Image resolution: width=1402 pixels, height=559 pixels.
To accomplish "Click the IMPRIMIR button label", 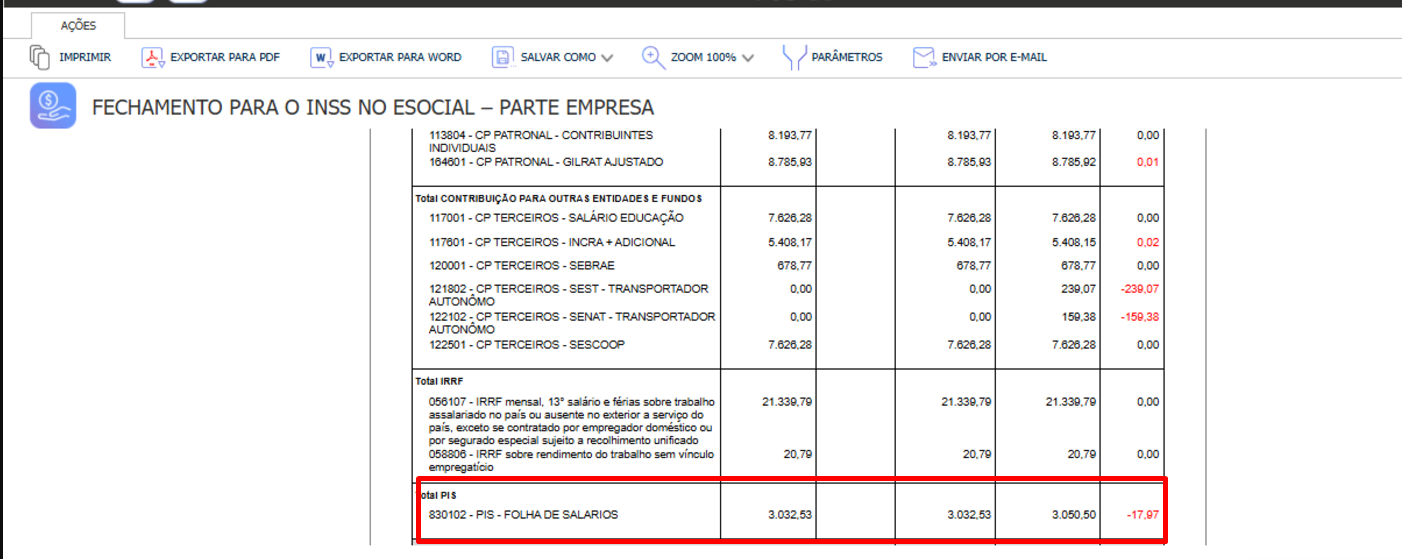I will click(x=85, y=58).
